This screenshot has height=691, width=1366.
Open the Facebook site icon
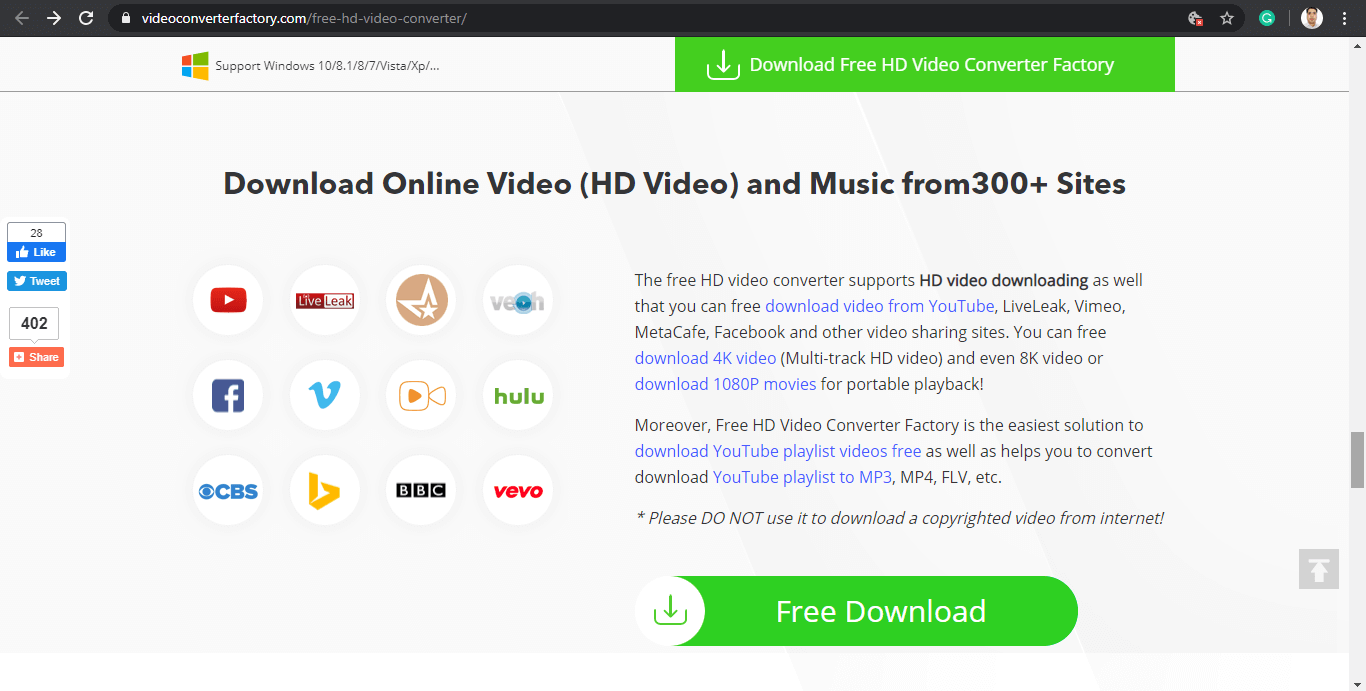(x=228, y=396)
